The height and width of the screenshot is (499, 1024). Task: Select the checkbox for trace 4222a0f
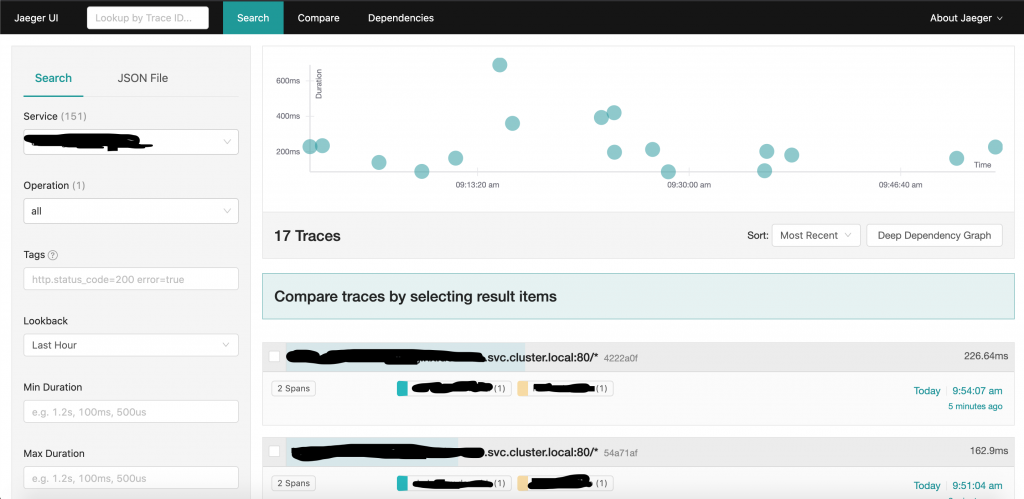click(x=274, y=357)
